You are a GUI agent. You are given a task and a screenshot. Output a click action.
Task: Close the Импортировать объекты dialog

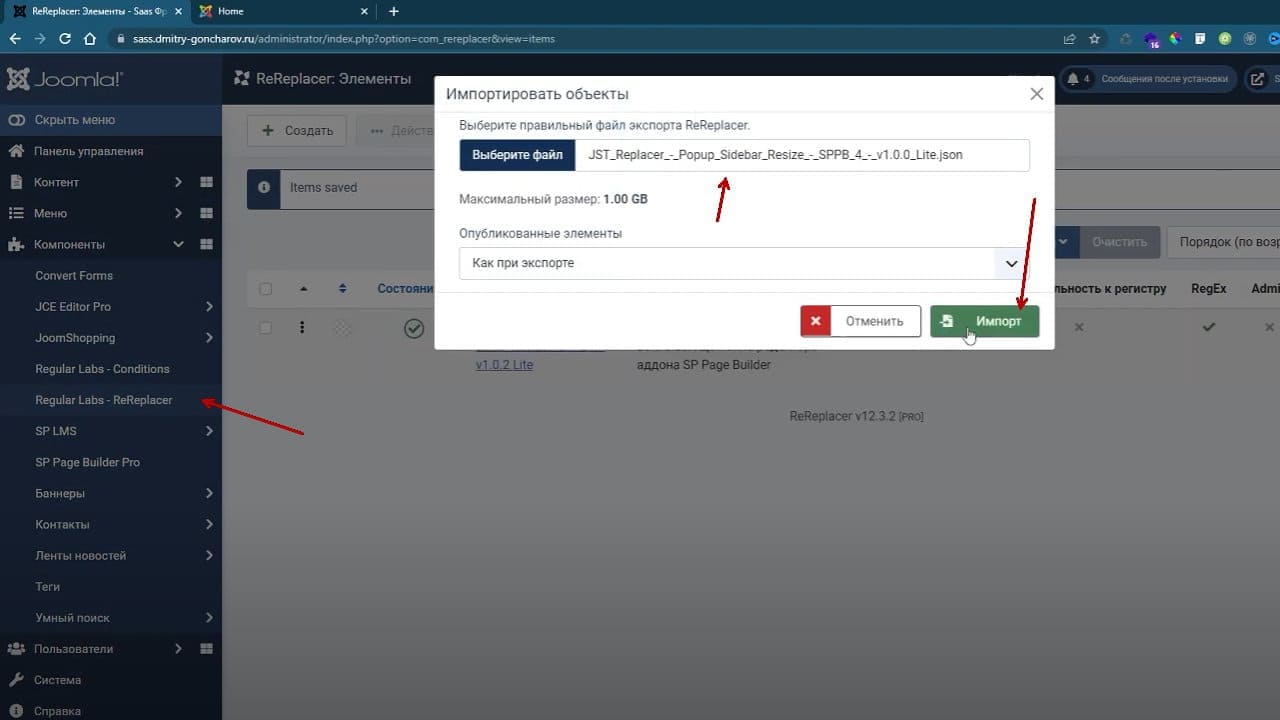point(1036,94)
